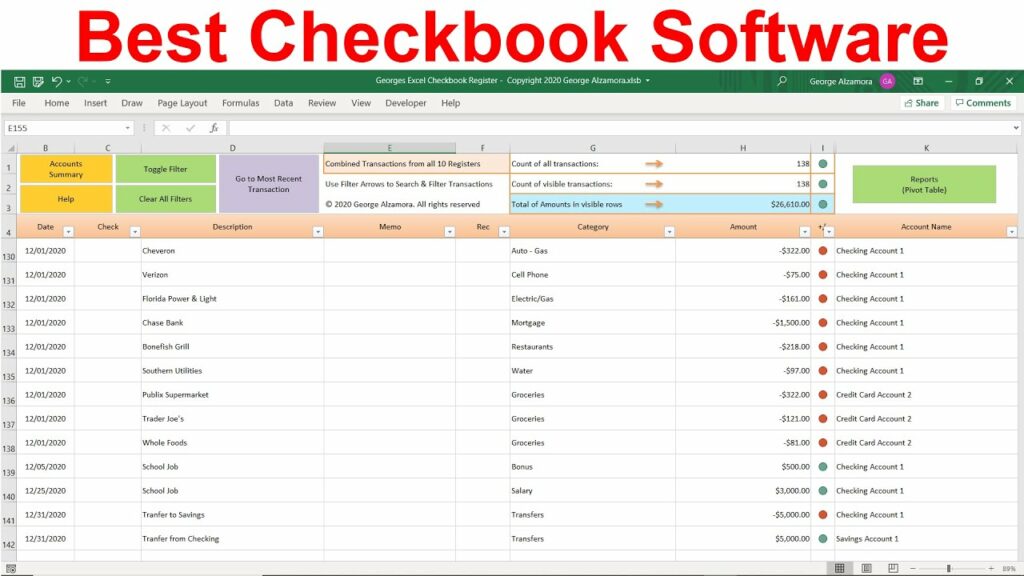Select the Savings Account 1 cell

point(926,539)
